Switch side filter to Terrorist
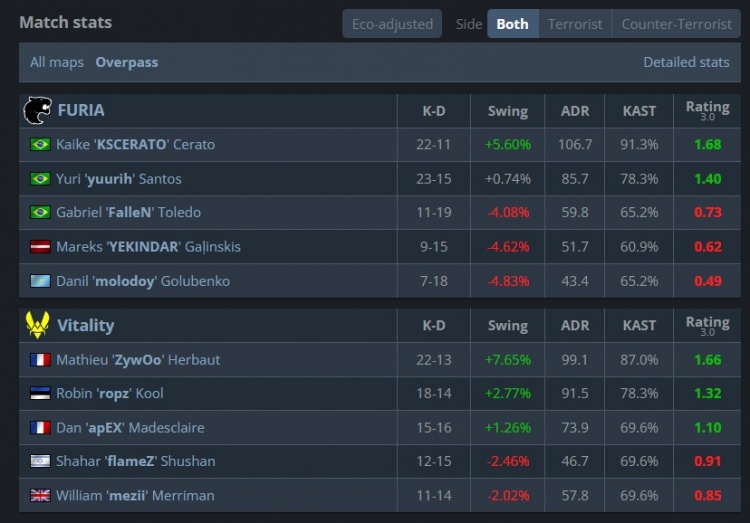750x523 pixels. (x=575, y=24)
